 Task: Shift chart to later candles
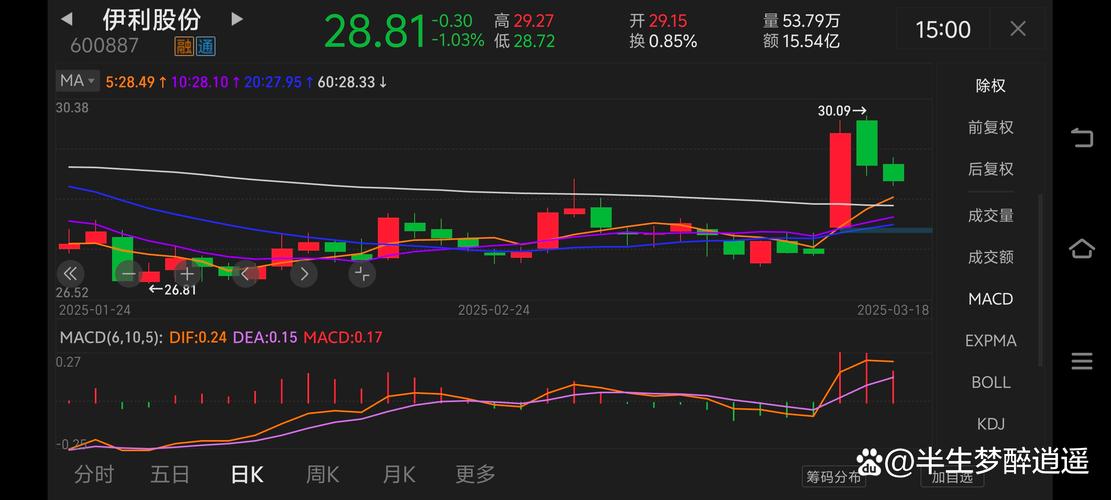tap(304, 273)
